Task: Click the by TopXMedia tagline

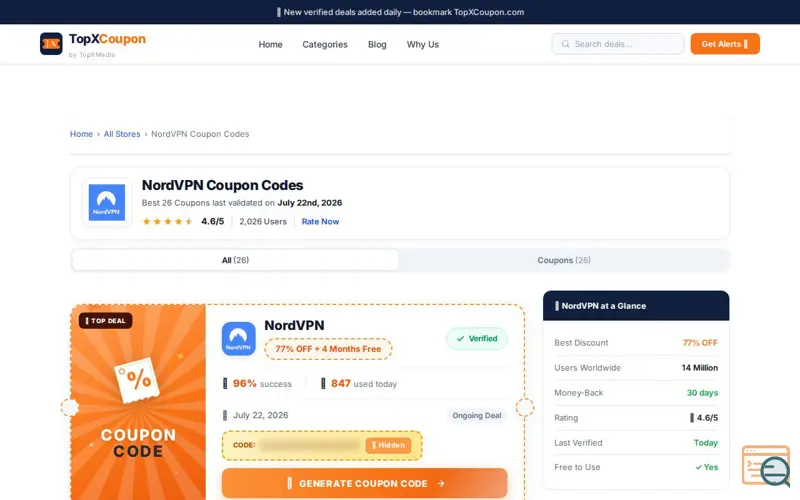Action: [x=92, y=55]
